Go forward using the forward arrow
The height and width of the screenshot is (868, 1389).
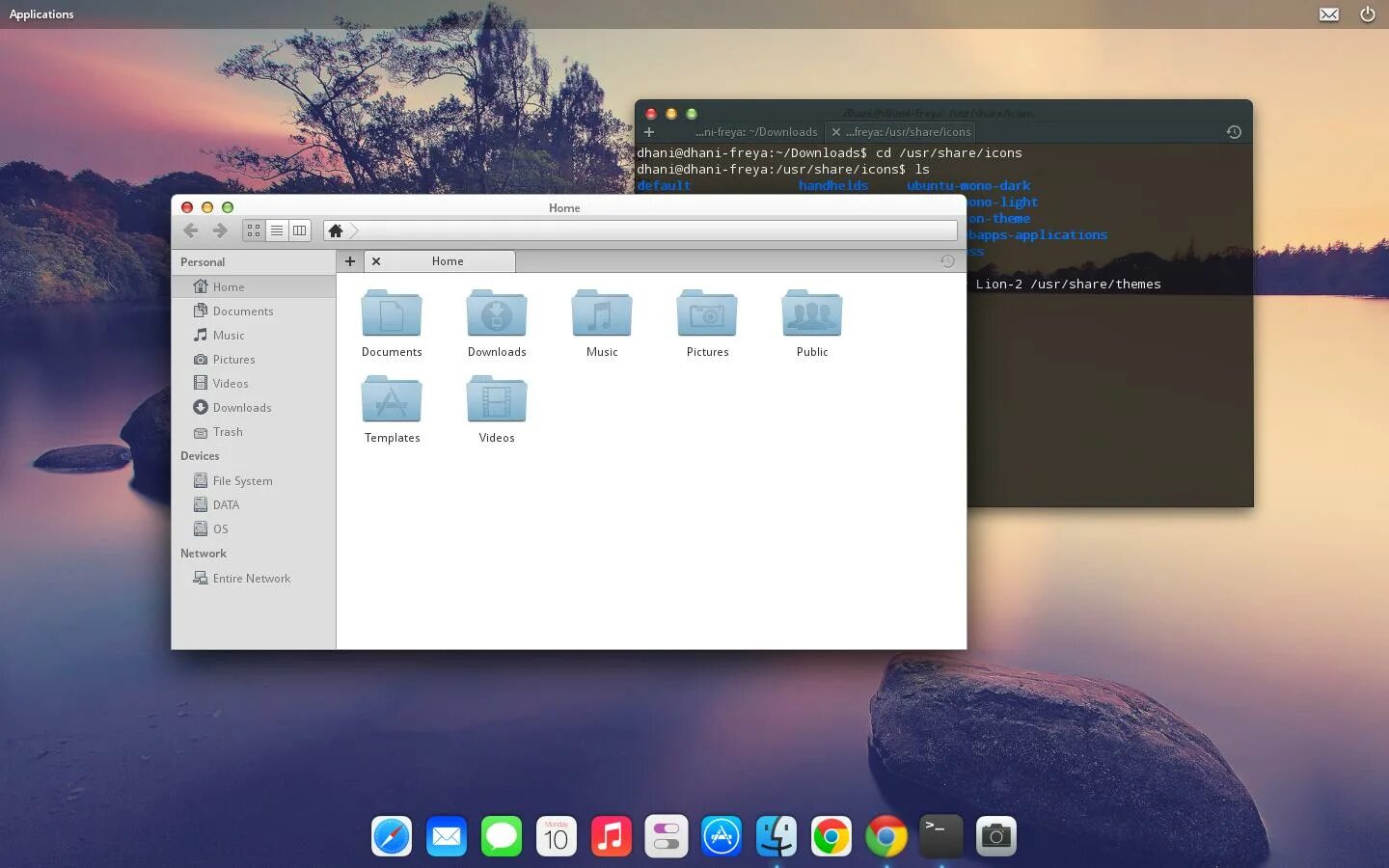pyautogui.click(x=220, y=231)
